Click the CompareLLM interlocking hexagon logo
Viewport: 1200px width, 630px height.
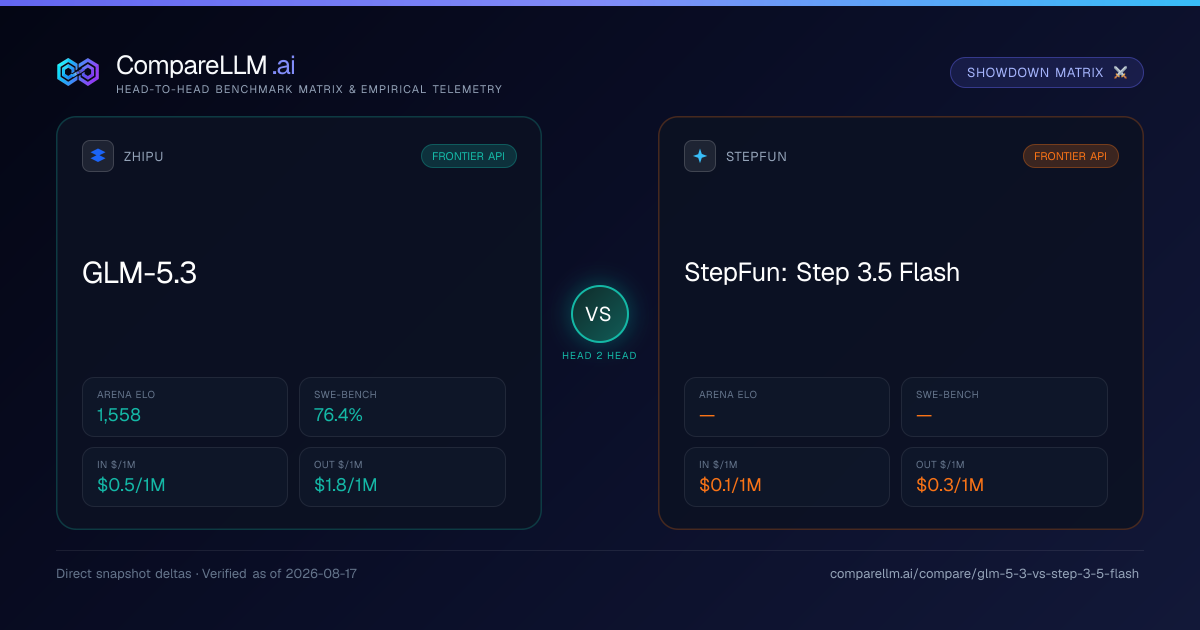tap(78, 72)
